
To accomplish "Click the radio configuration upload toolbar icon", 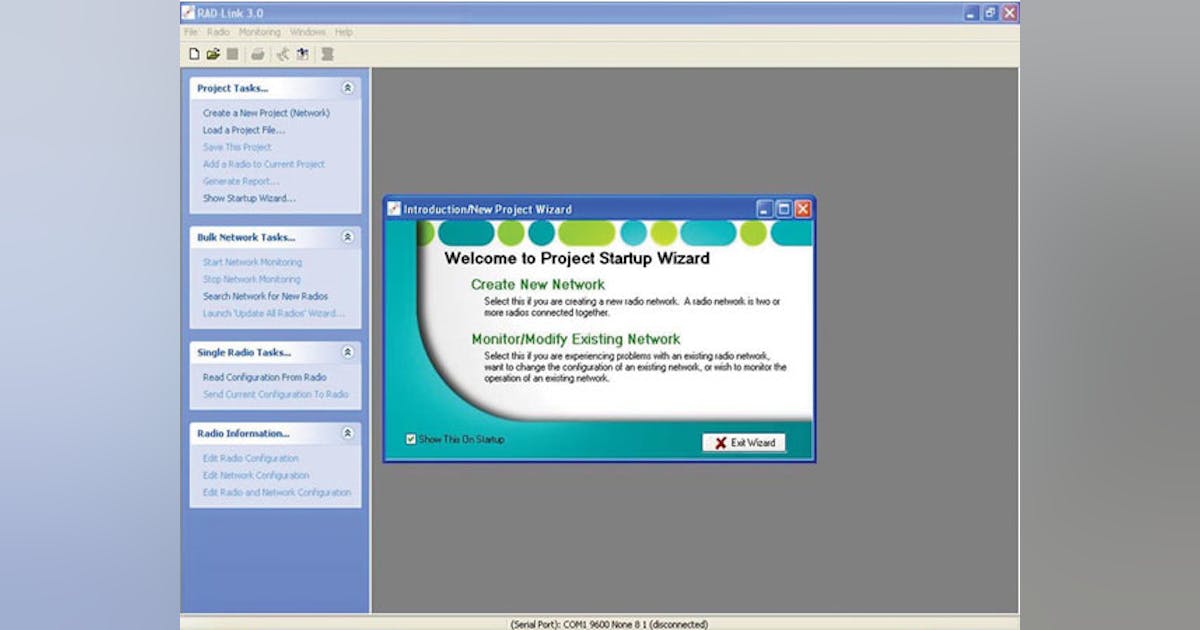I will [303, 55].
